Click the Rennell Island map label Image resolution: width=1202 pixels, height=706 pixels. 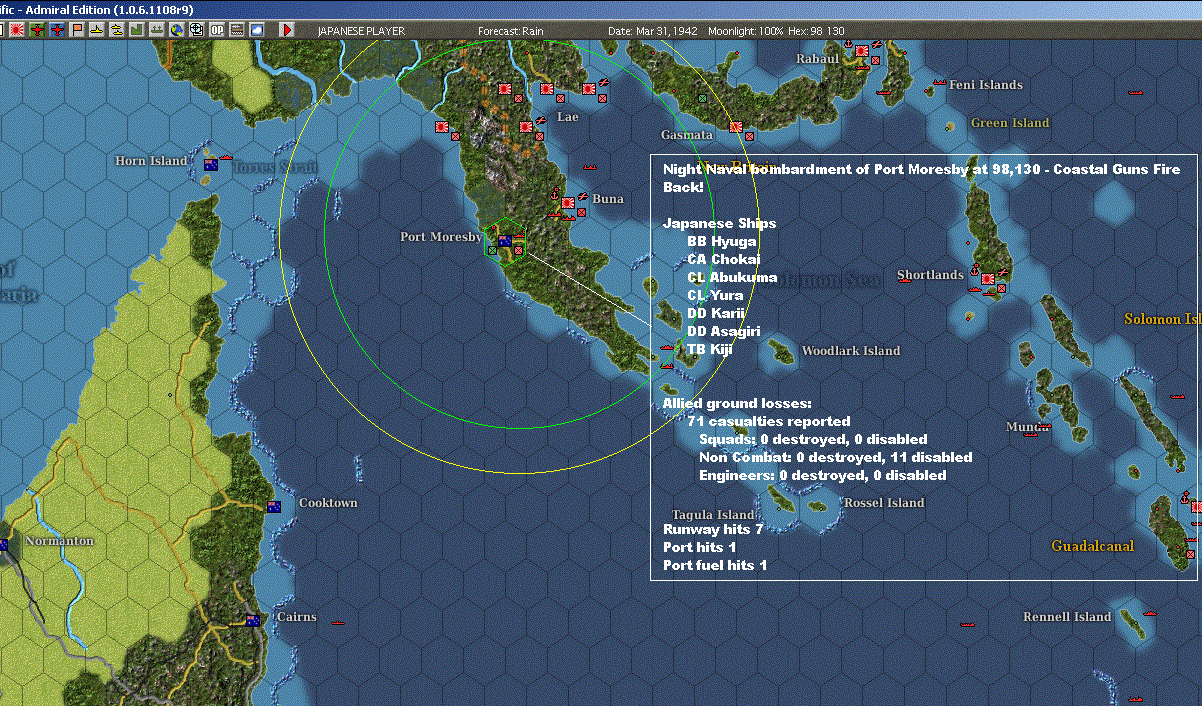point(1067,617)
